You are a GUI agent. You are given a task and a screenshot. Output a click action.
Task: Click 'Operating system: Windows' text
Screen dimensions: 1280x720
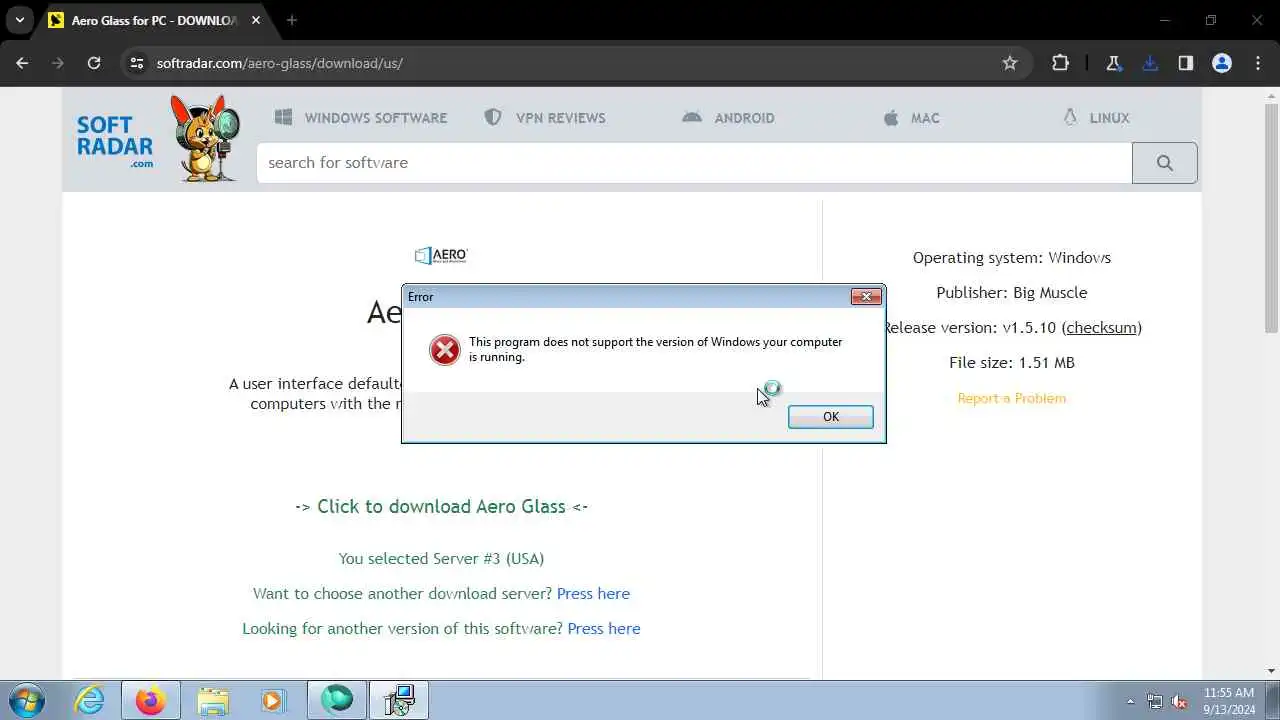[1012, 258]
